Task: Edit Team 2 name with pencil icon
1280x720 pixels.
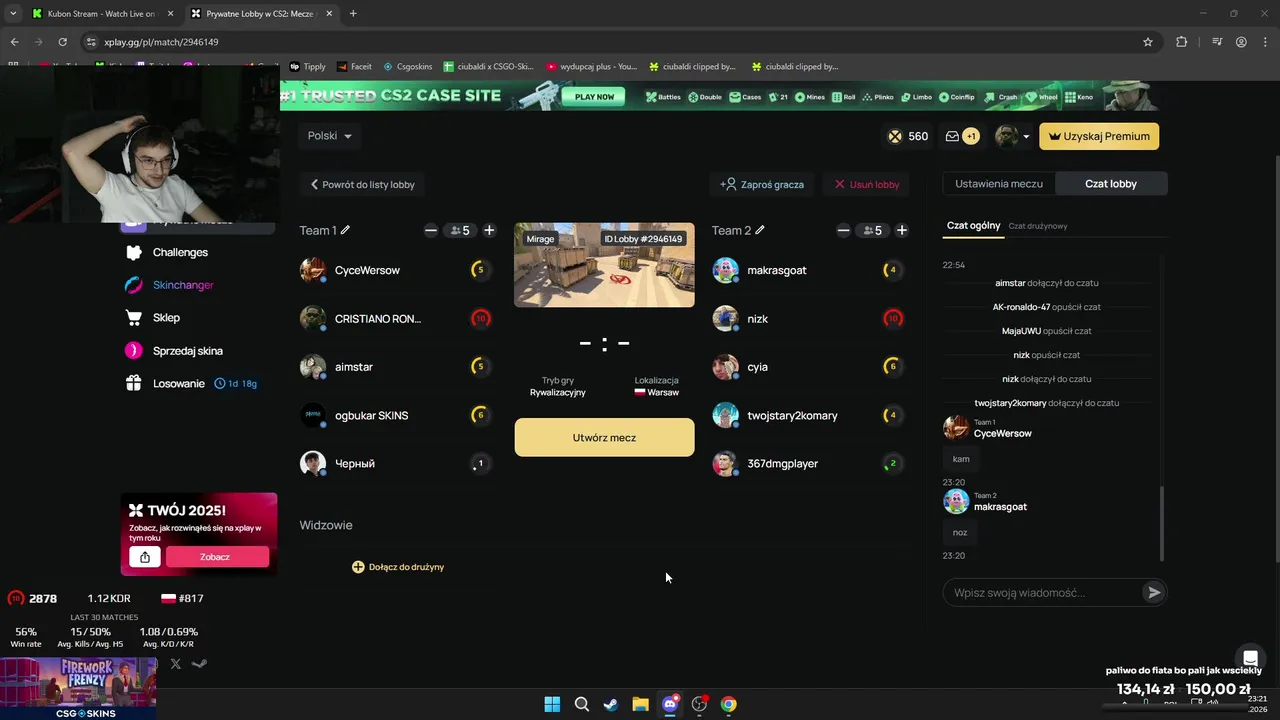Action: tap(760, 230)
